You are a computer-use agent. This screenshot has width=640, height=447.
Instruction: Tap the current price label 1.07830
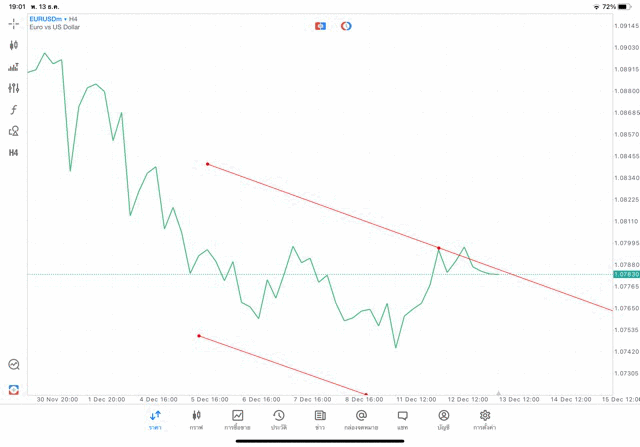626,274
